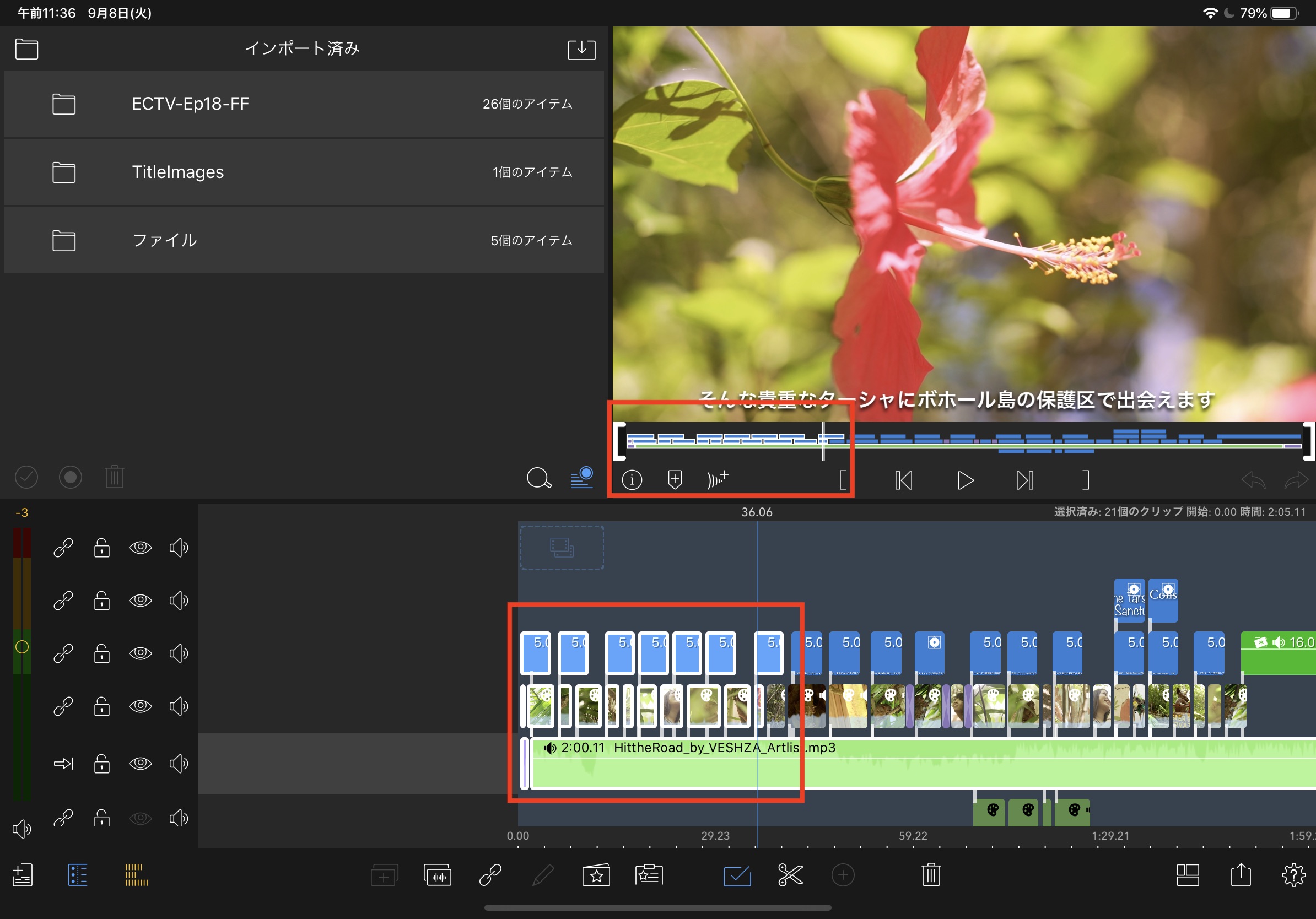Mute the third track's speaker icon

(x=178, y=654)
